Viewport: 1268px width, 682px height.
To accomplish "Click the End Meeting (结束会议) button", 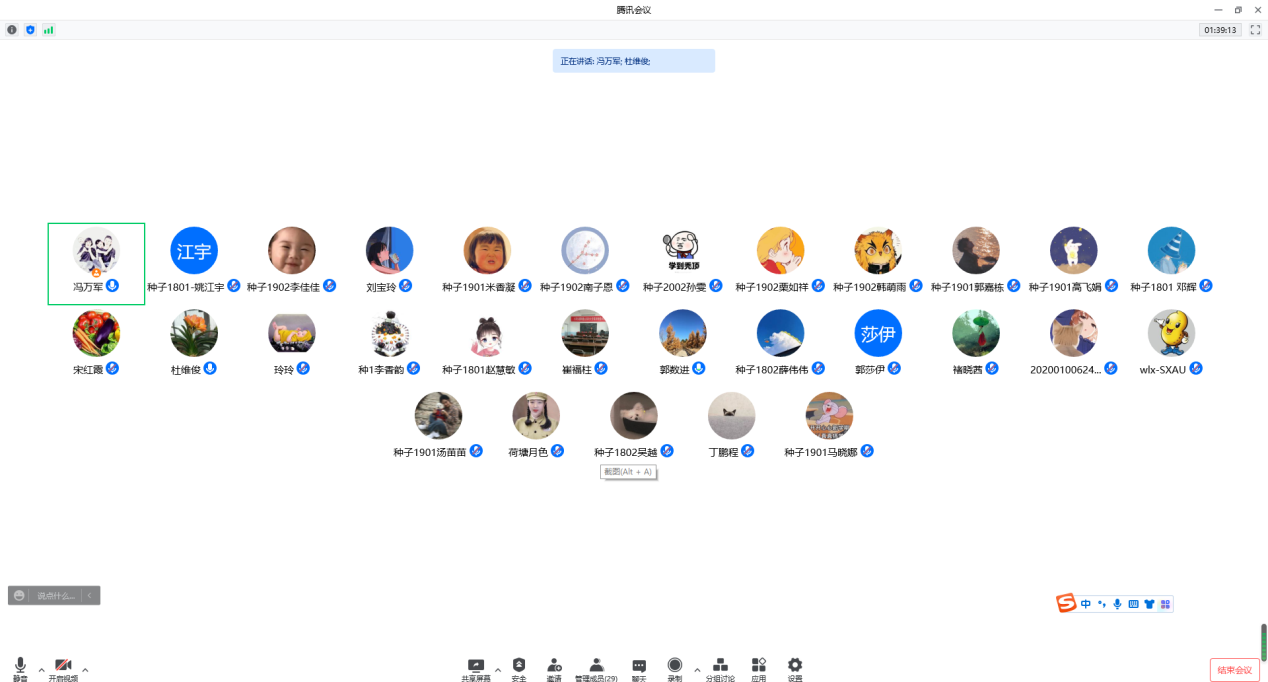I will (1234, 670).
